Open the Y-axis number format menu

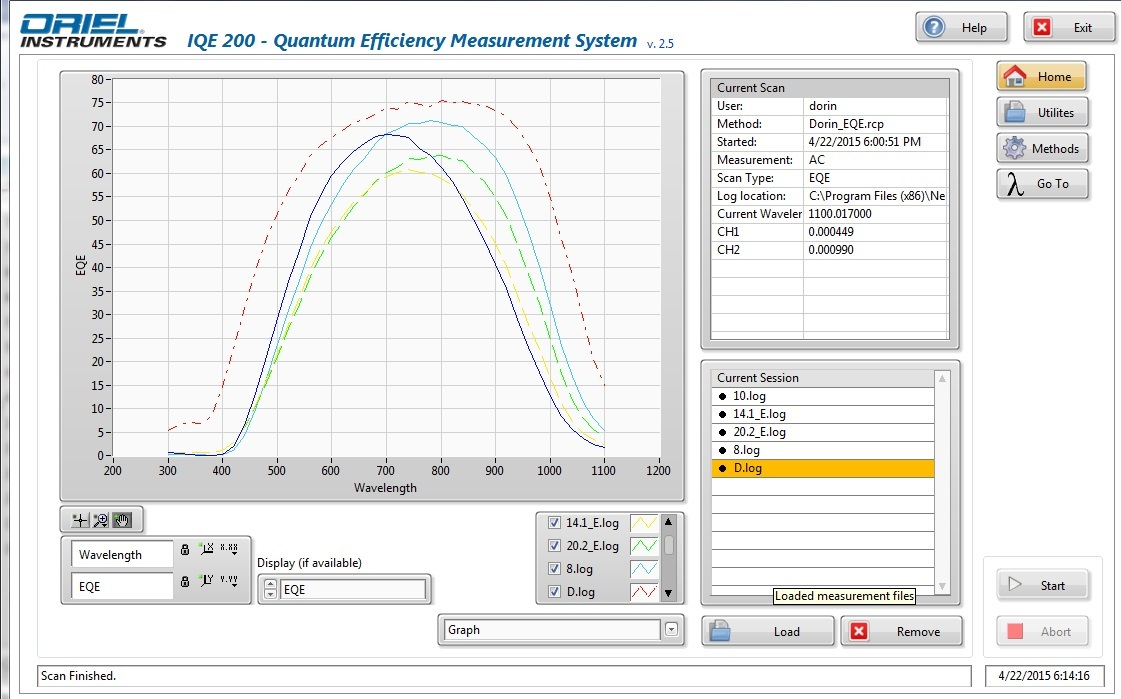[x=229, y=580]
